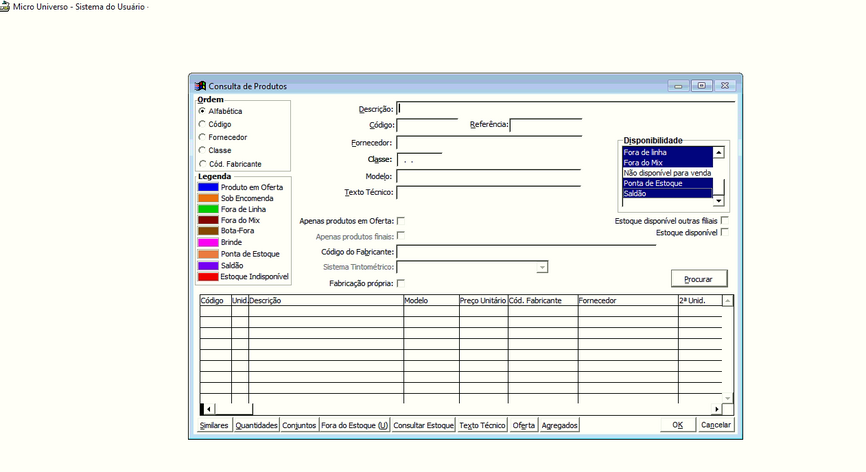
Task: Click Código column header in grid
Action: pyautogui.click(x=215, y=300)
